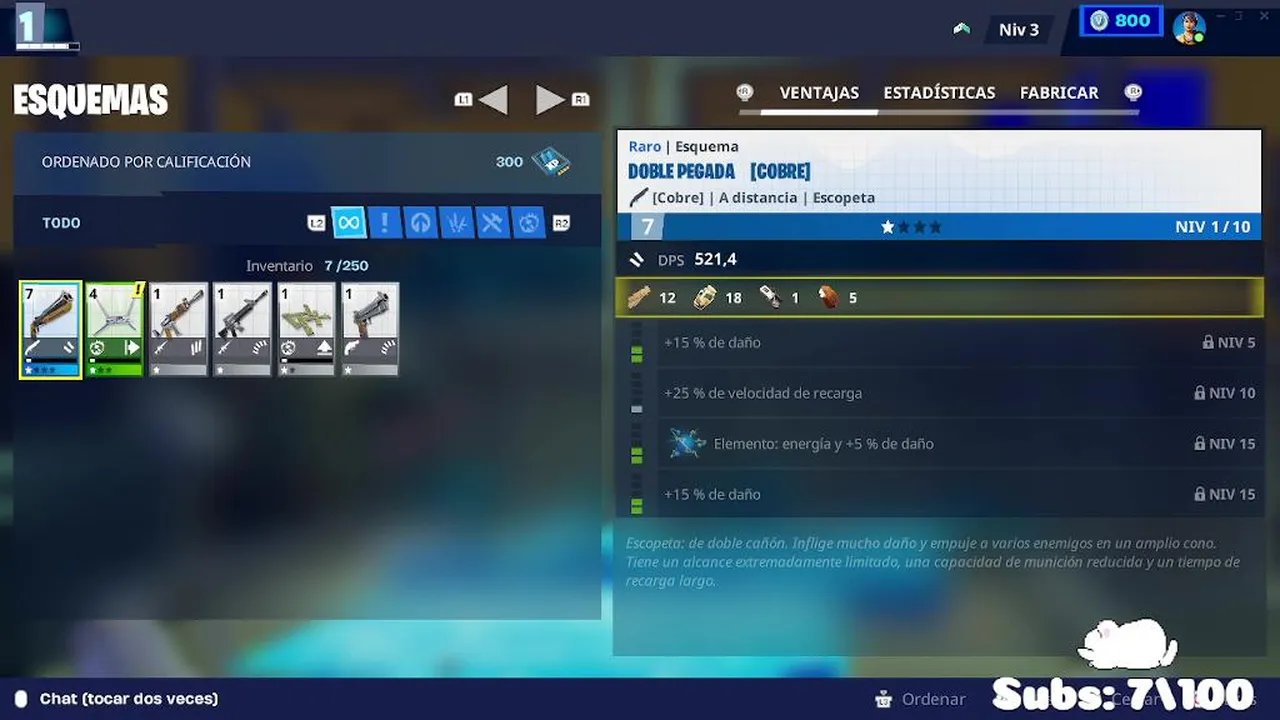Switch to the Estadísticas tab
The height and width of the screenshot is (720, 1280).
coord(939,93)
